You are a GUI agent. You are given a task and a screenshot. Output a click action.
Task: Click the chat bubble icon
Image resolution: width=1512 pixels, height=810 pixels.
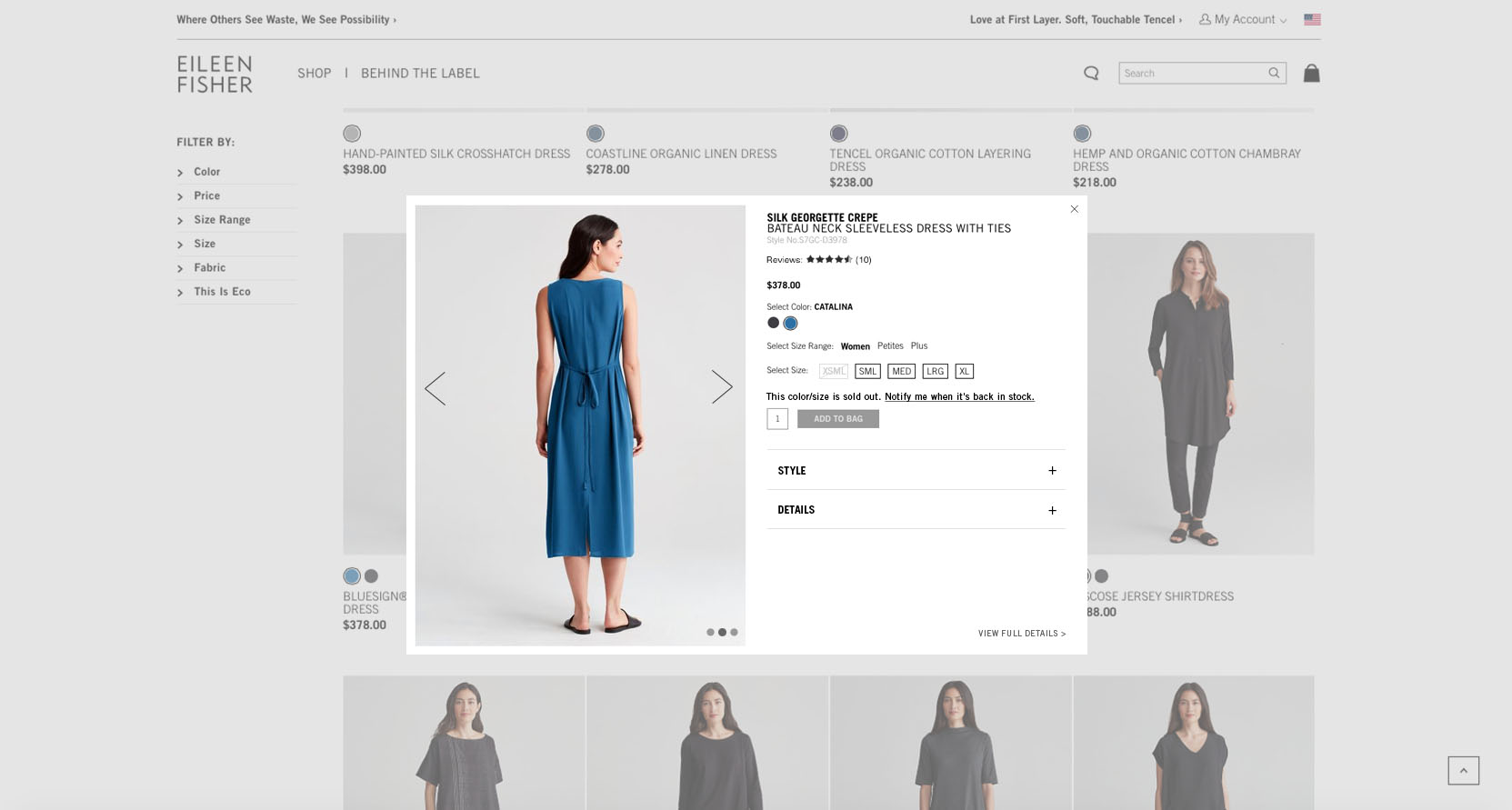point(1091,73)
